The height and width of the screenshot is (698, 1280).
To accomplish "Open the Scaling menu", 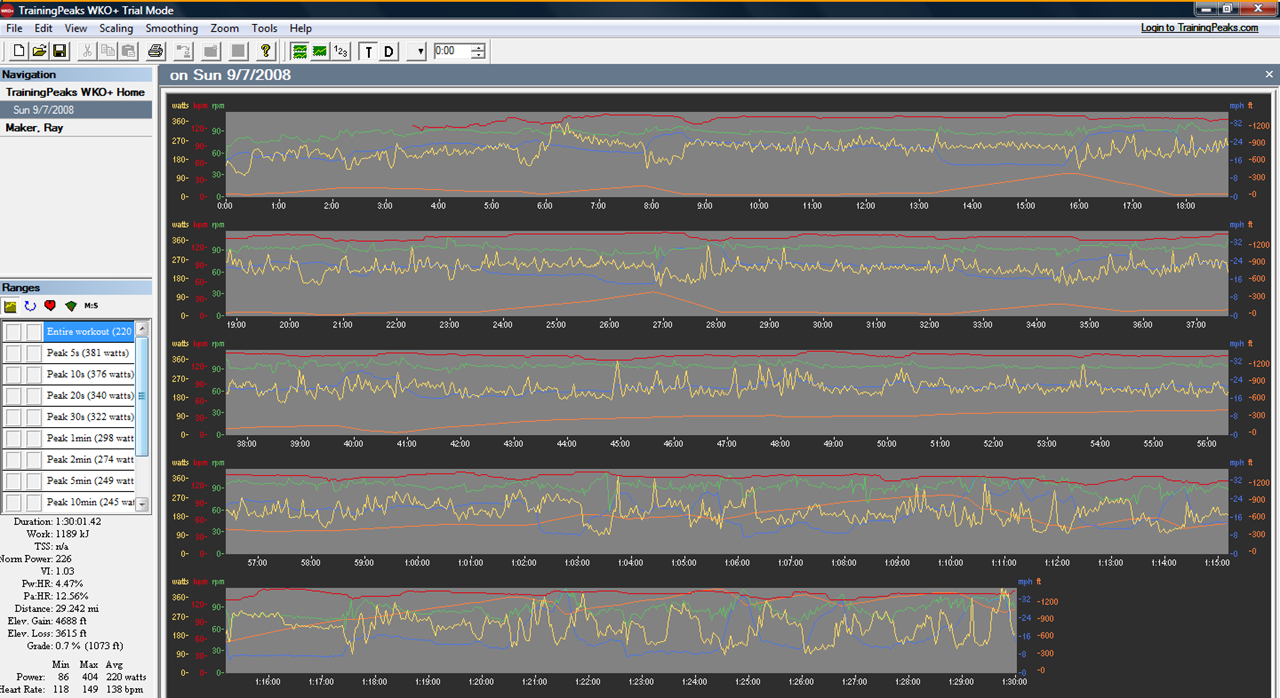I will pyautogui.click(x=116, y=28).
